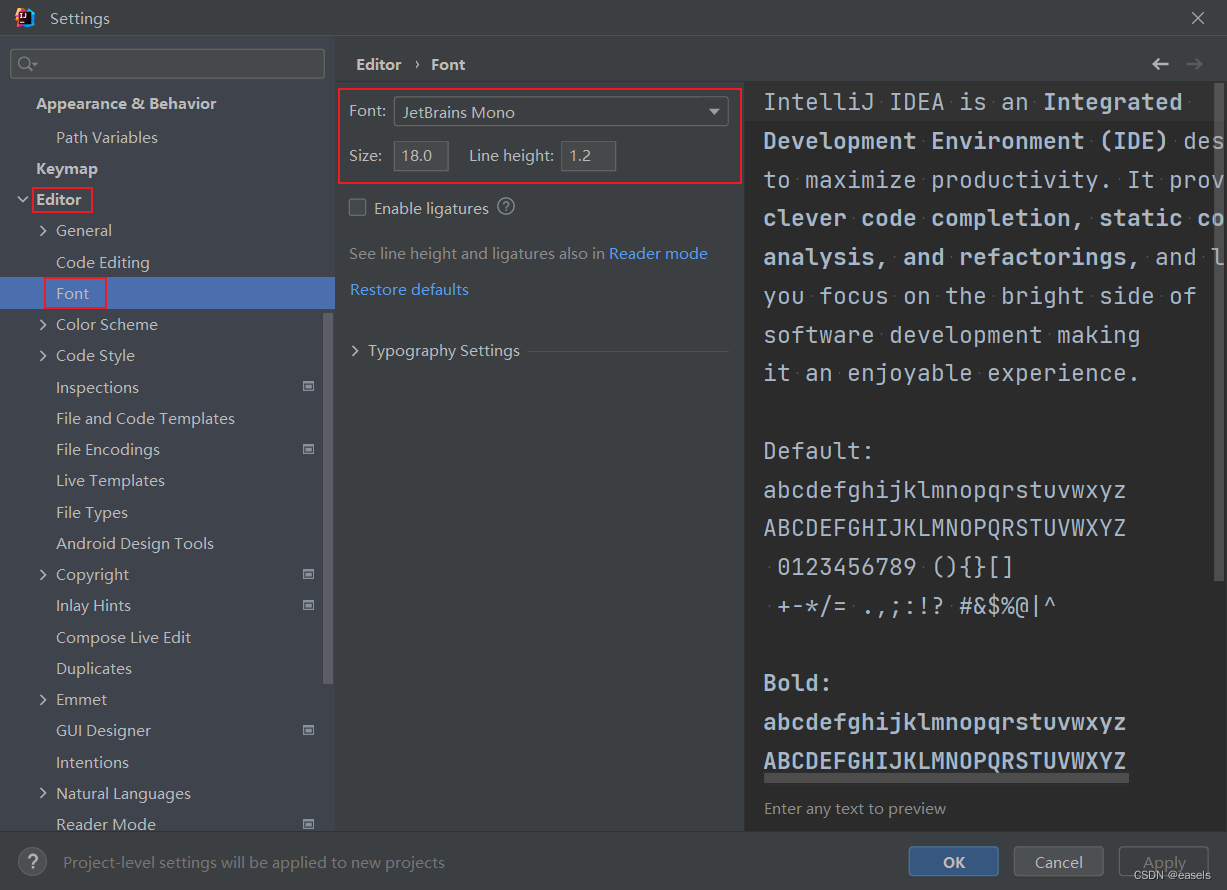Open Compose Live Edit settings
Screen dimensions: 1227x890
tap(123, 637)
